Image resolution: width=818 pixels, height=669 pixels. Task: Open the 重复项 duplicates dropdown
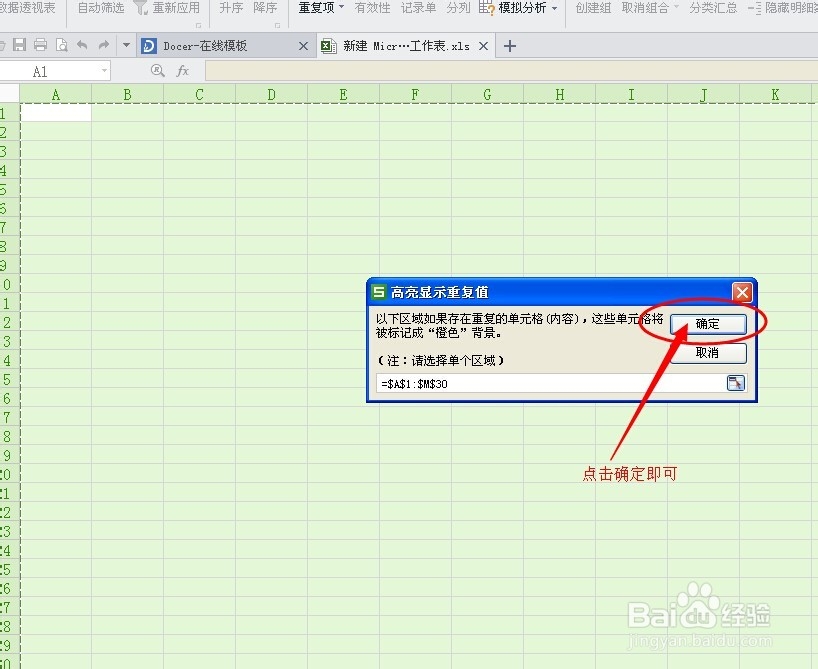point(319,8)
